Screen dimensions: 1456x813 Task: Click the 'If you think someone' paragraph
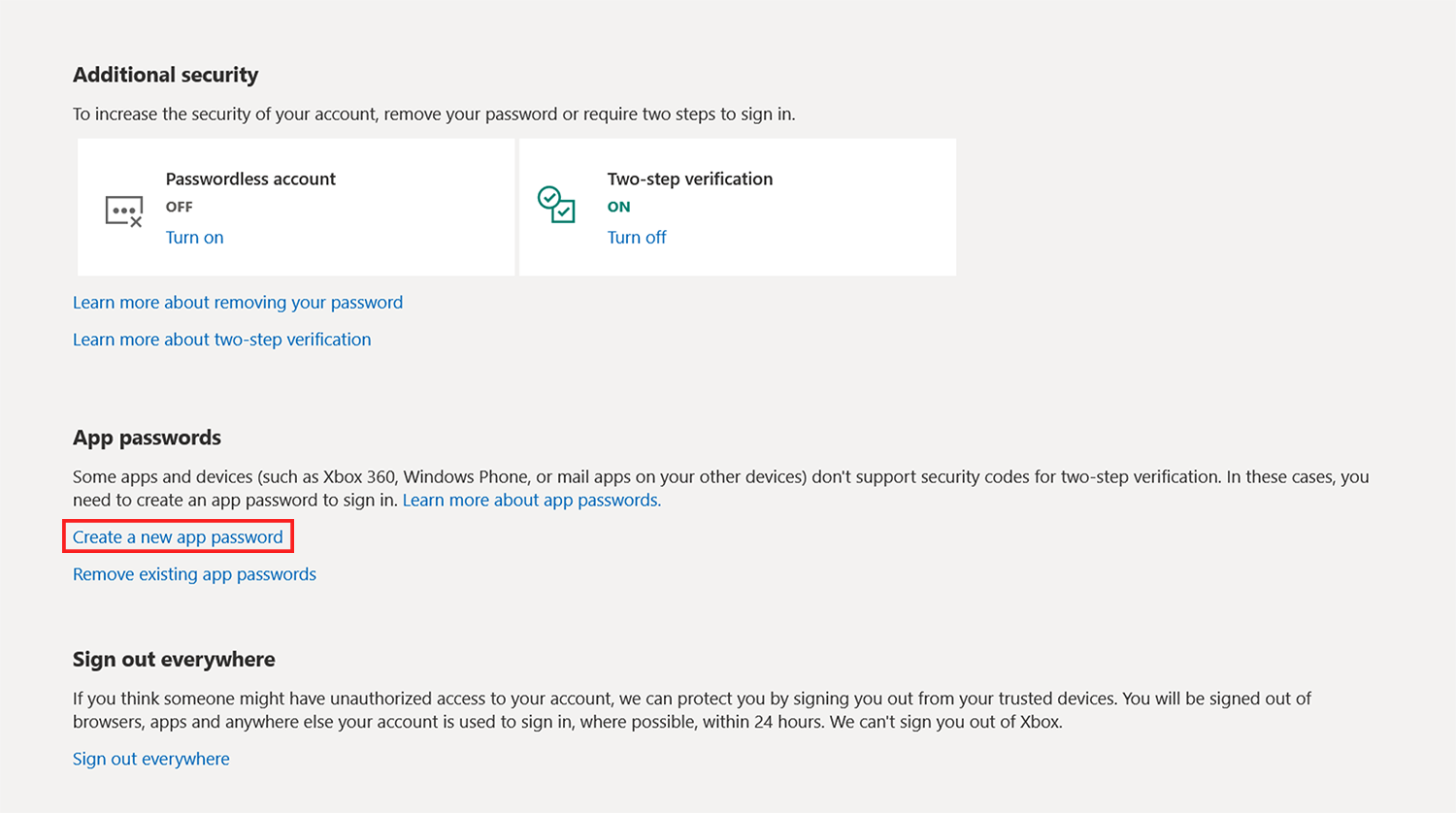click(x=692, y=710)
